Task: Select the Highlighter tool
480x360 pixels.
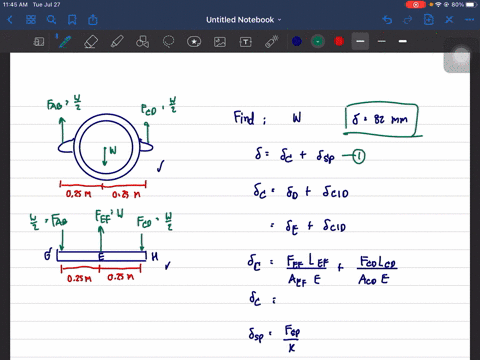Action: 117,42
